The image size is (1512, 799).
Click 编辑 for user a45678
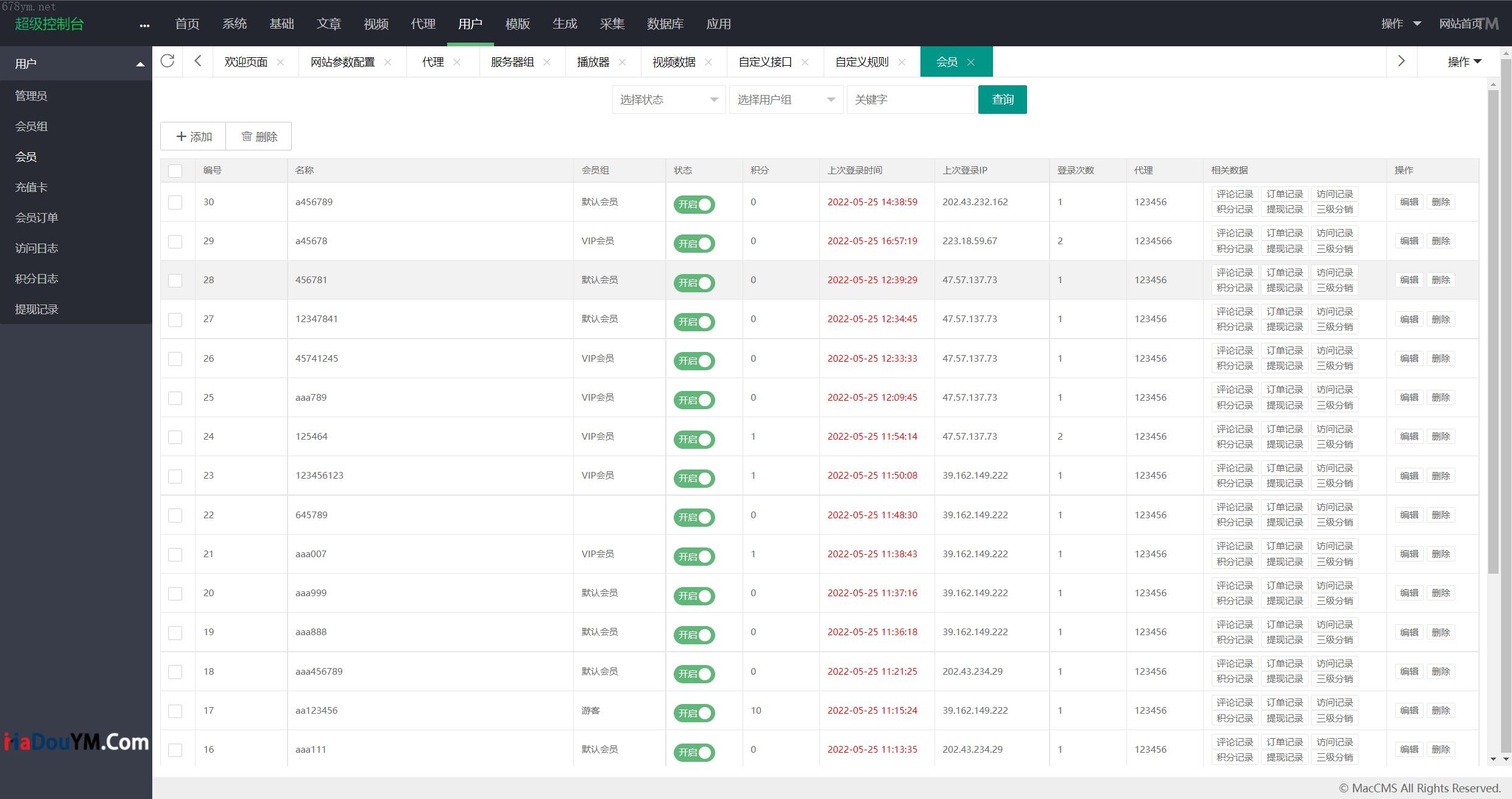click(1409, 241)
